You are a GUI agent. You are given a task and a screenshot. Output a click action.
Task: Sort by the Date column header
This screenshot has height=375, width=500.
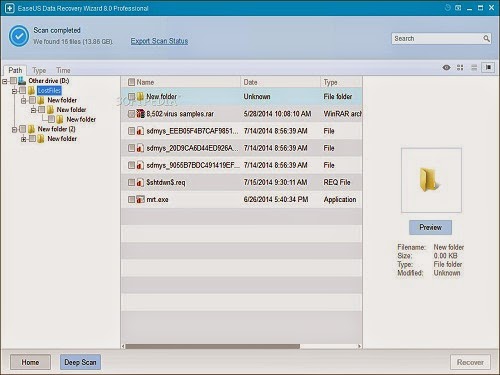pos(250,82)
